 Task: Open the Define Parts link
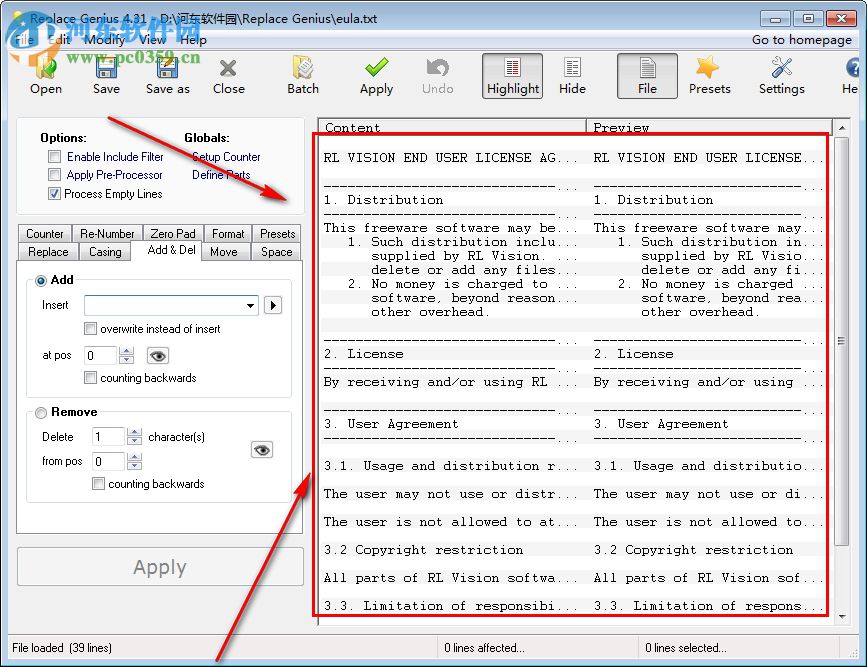[x=221, y=175]
